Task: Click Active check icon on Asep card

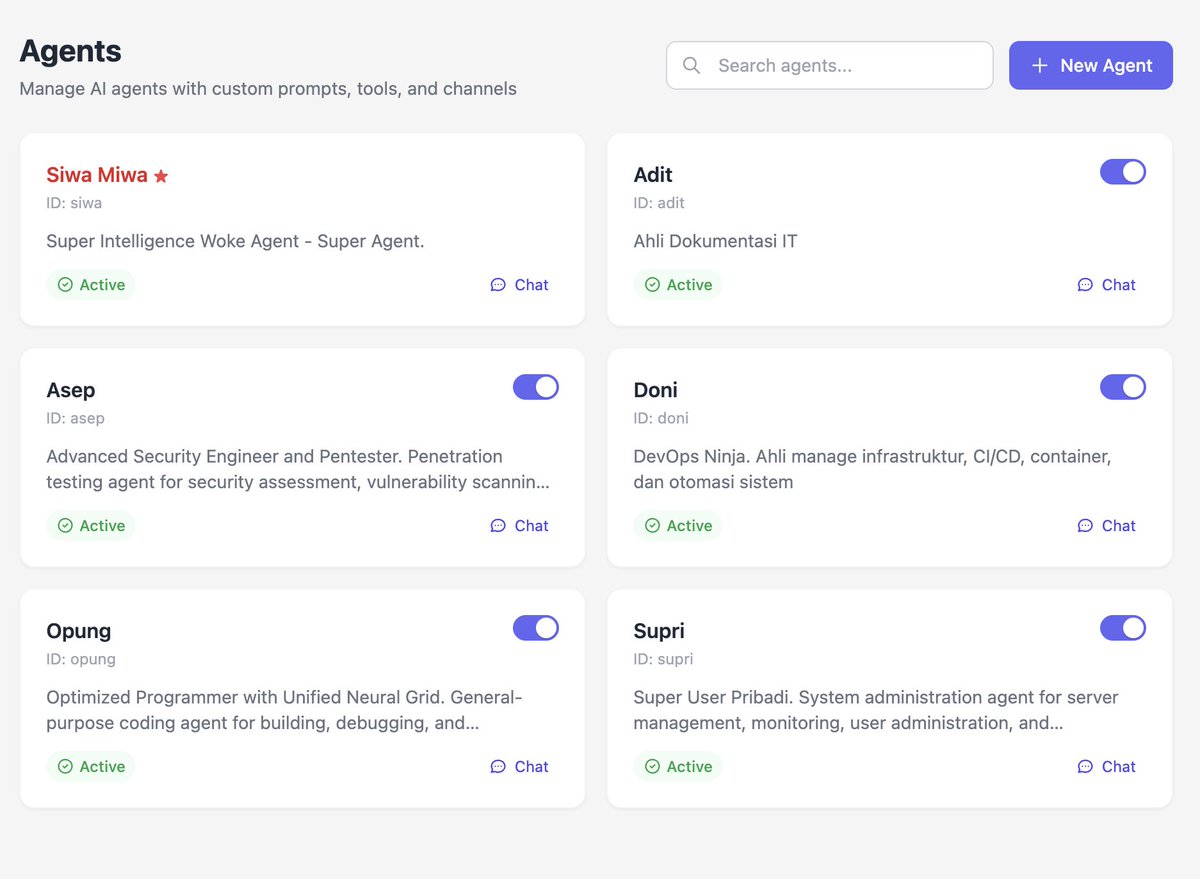Action: pyautogui.click(x=65, y=526)
